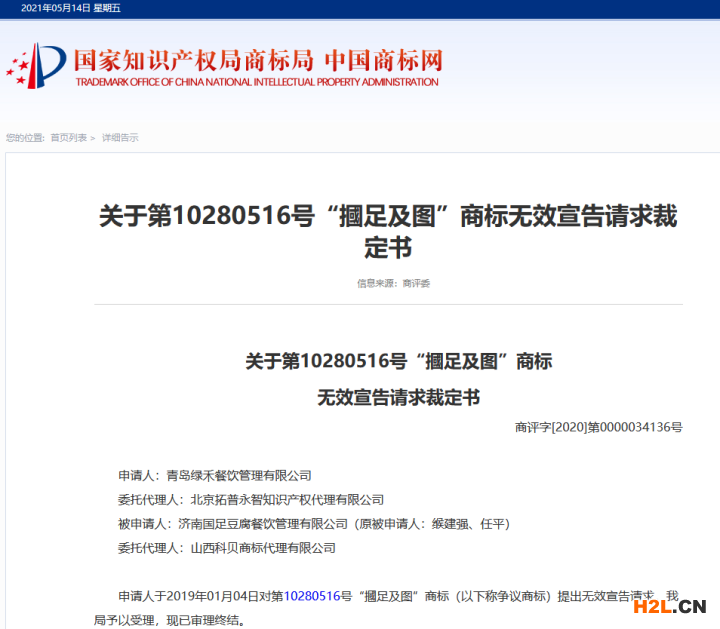This screenshot has width=720, height=629.
Task: Click the H2L.CN watermark logo
Action: coord(669,605)
